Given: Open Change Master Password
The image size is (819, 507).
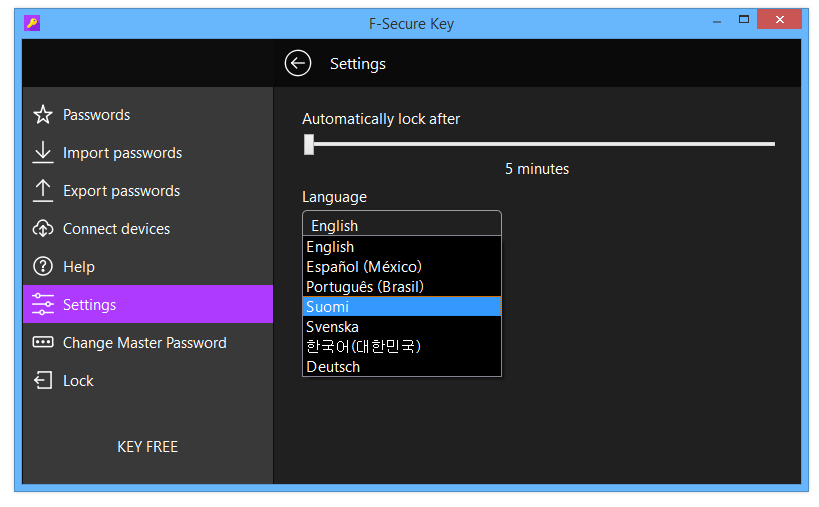Looking at the screenshot, I should [x=148, y=343].
